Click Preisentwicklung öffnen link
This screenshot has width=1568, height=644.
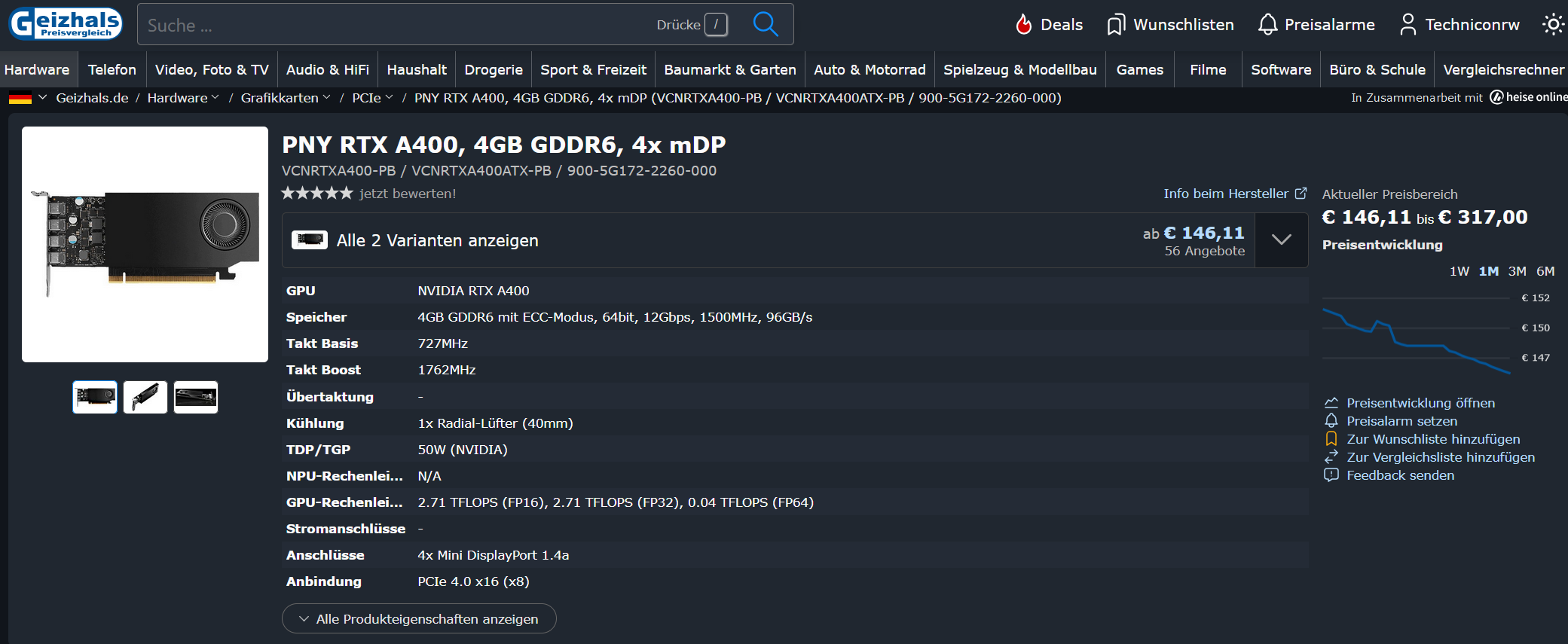point(1420,403)
